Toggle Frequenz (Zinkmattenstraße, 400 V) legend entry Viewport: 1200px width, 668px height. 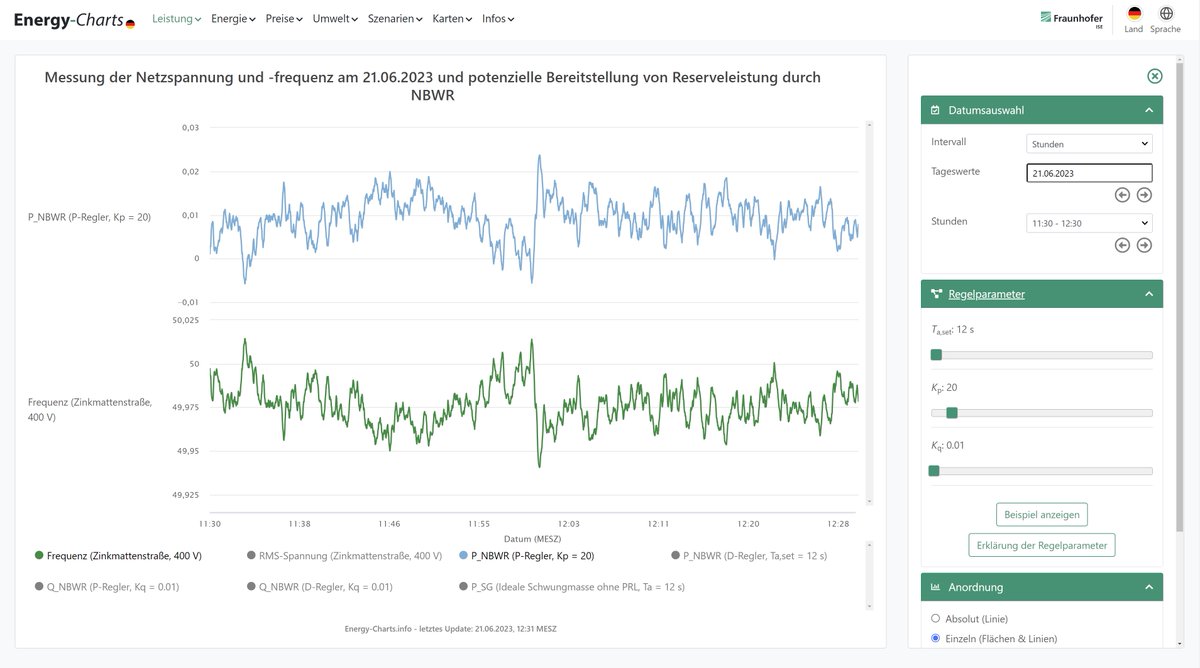pyautogui.click(x=118, y=555)
